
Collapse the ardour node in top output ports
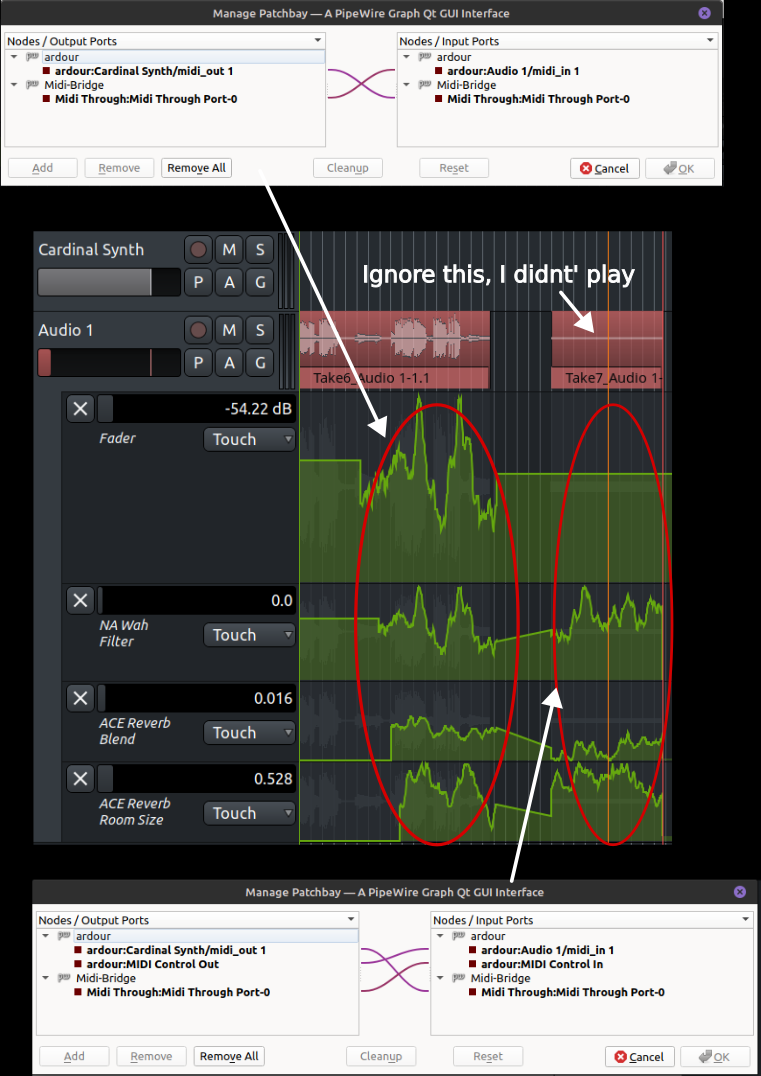15,58
